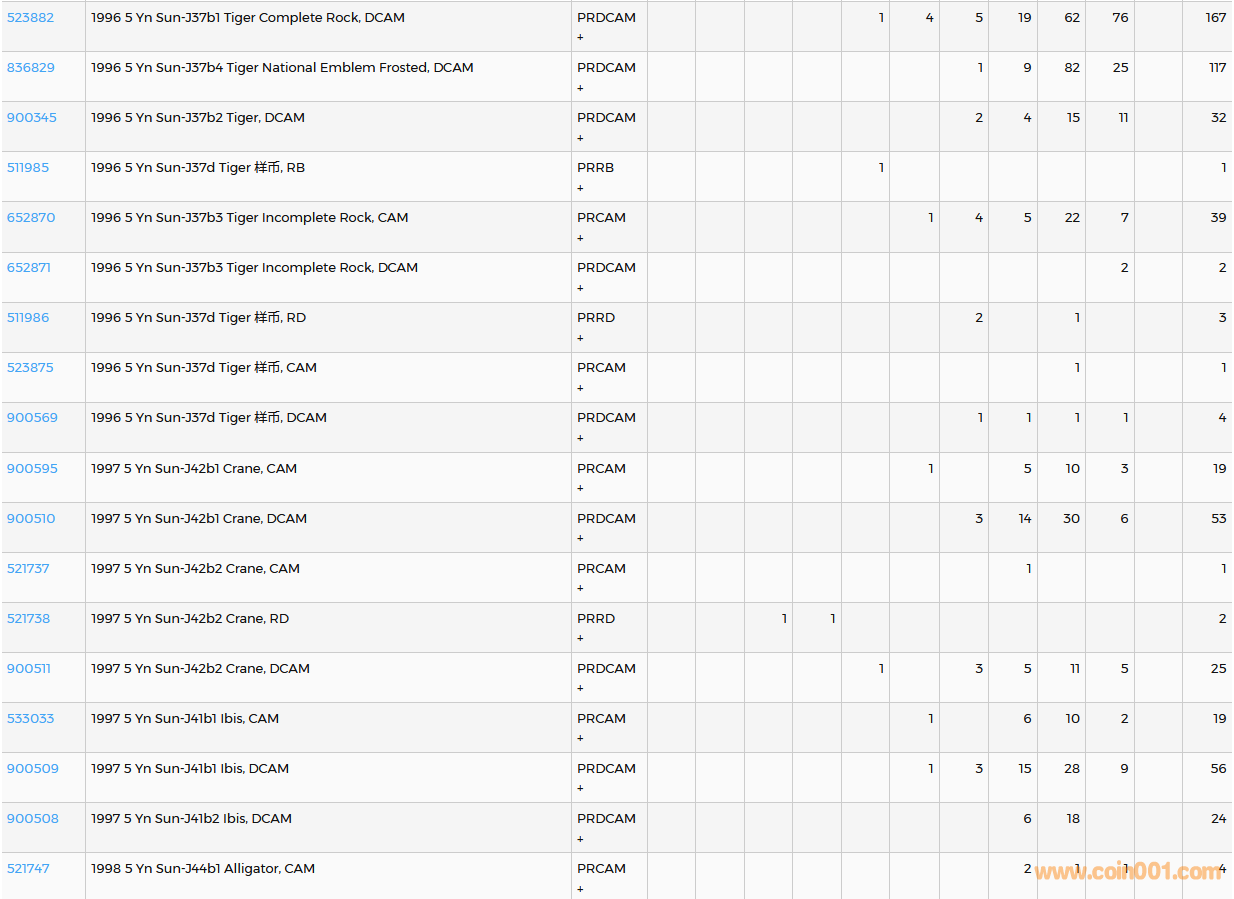Expand plus sign below PRDCAM for row 900508
The image size is (1234, 899).
coord(580,839)
